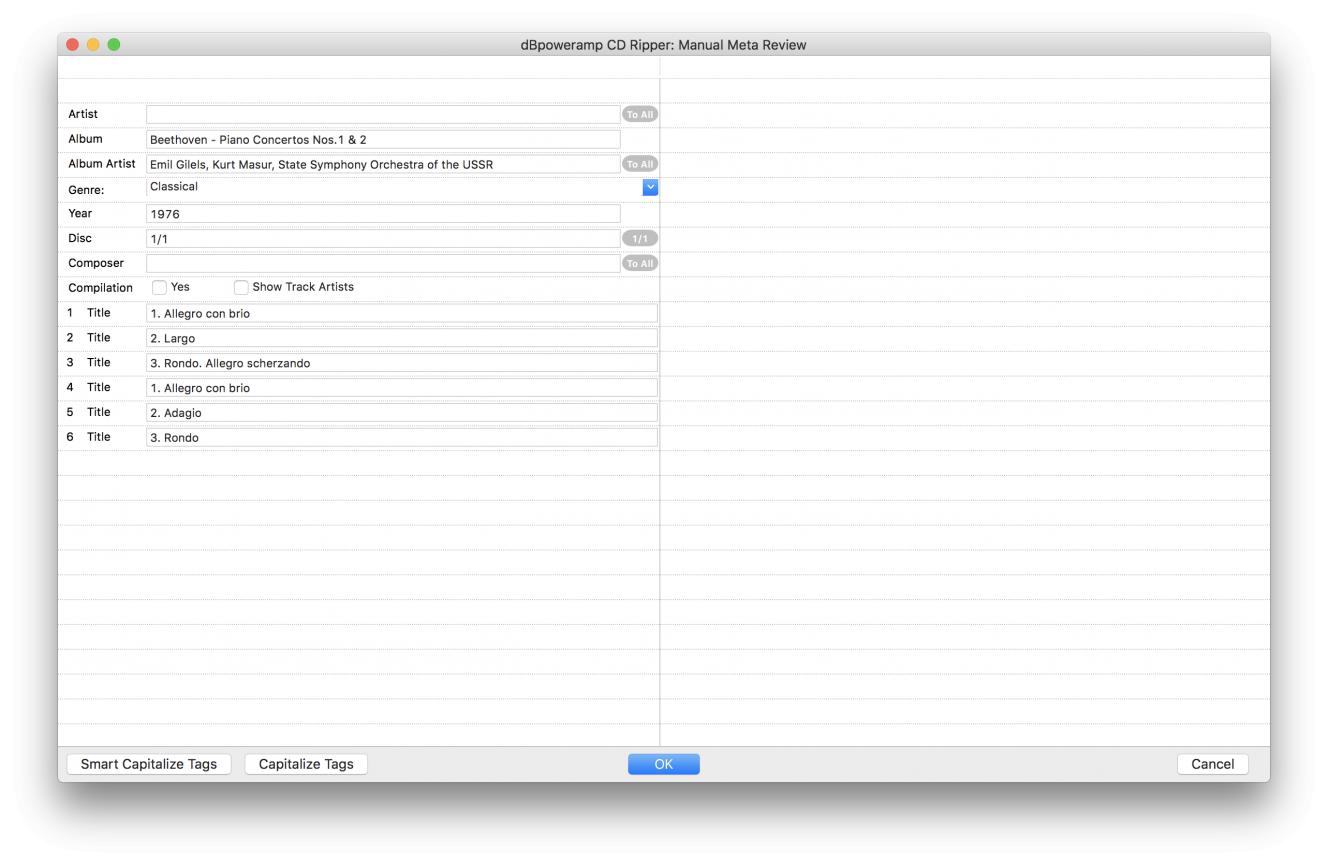Apply Artist to all tracks
The height and width of the screenshot is (865, 1328).
click(640, 114)
